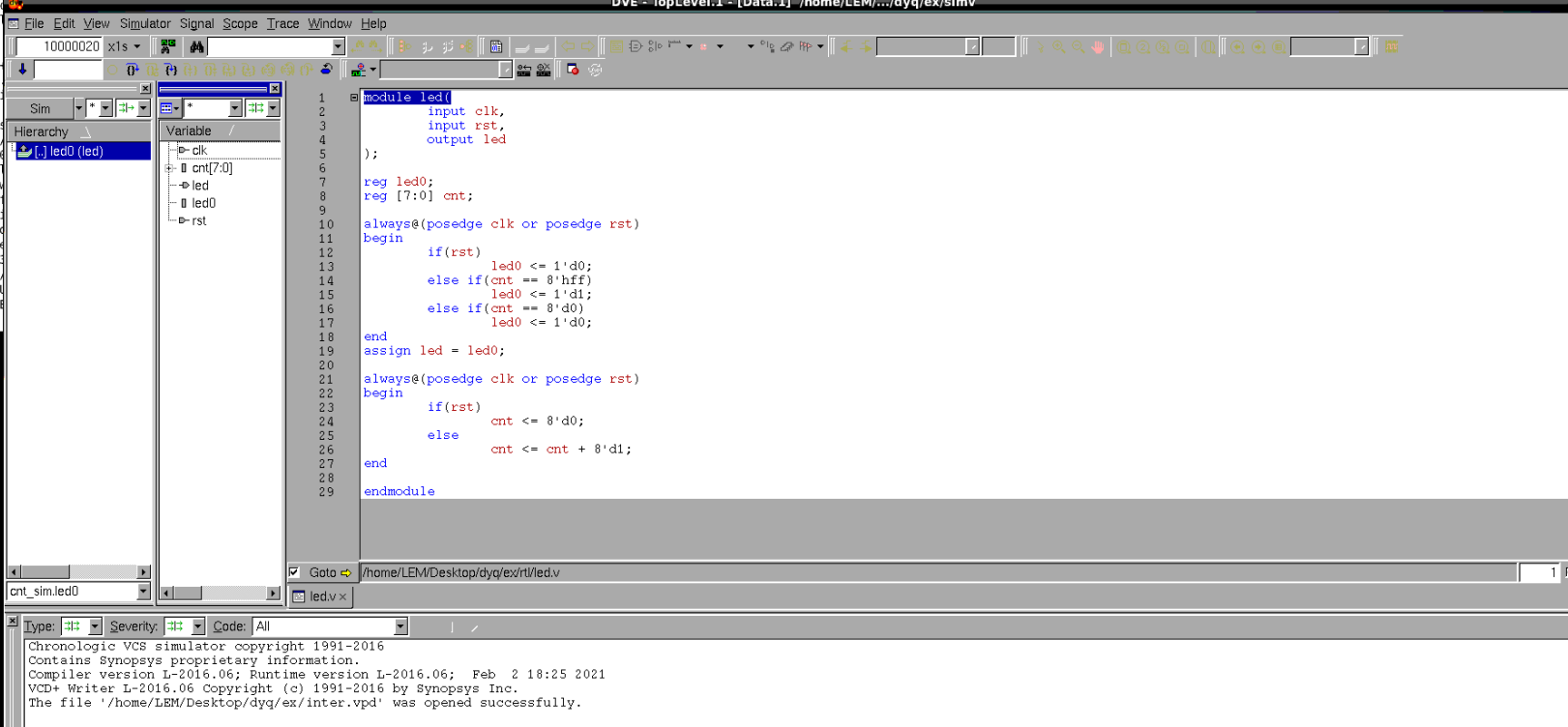Click the Variable pane horizontal scrollbar

coord(221,593)
